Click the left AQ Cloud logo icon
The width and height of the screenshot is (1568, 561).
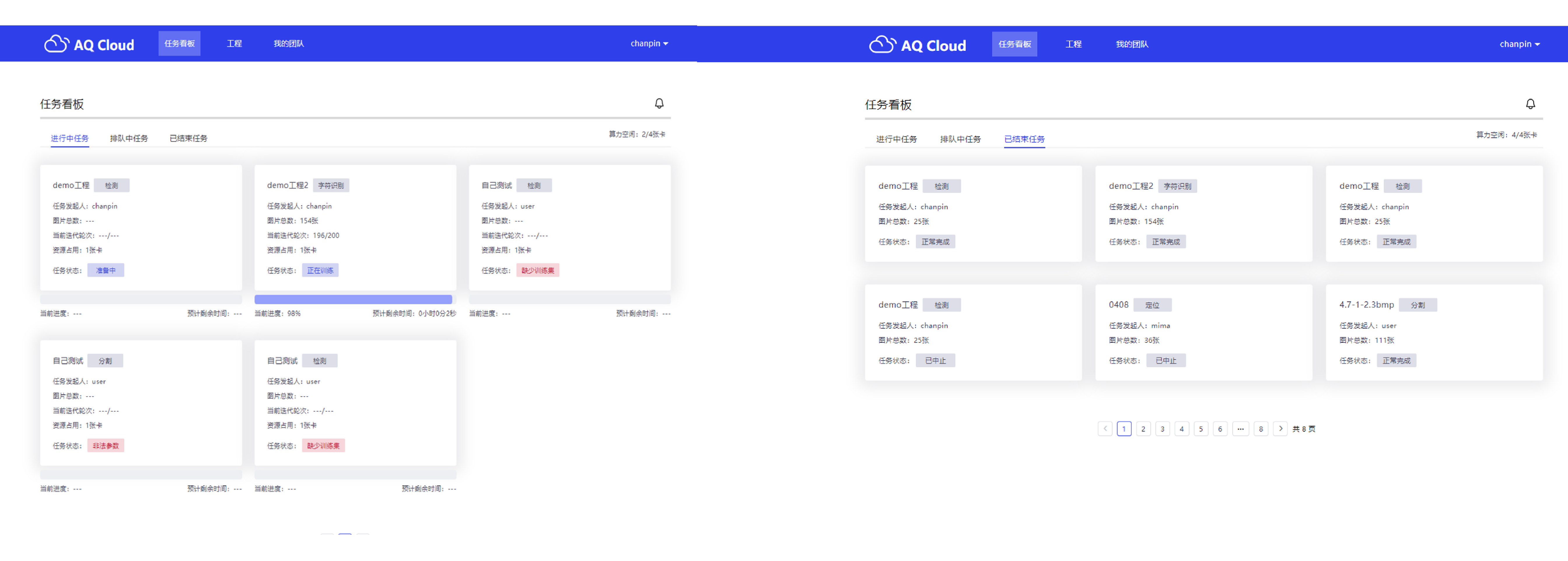tap(57, 44)
